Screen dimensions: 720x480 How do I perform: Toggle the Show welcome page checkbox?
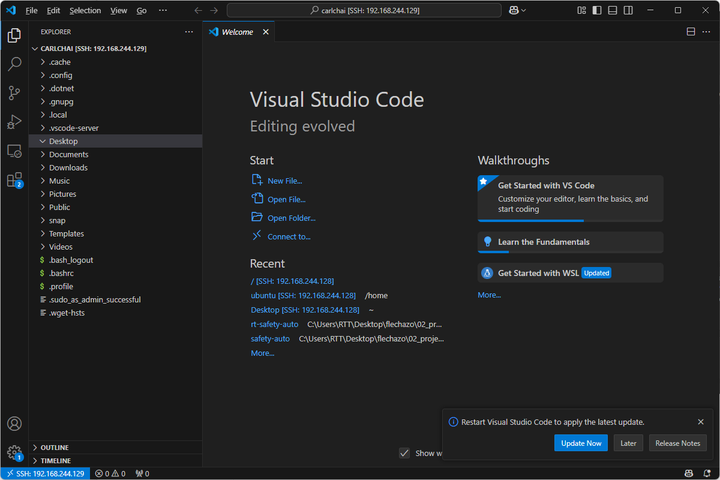click(404, 453)
